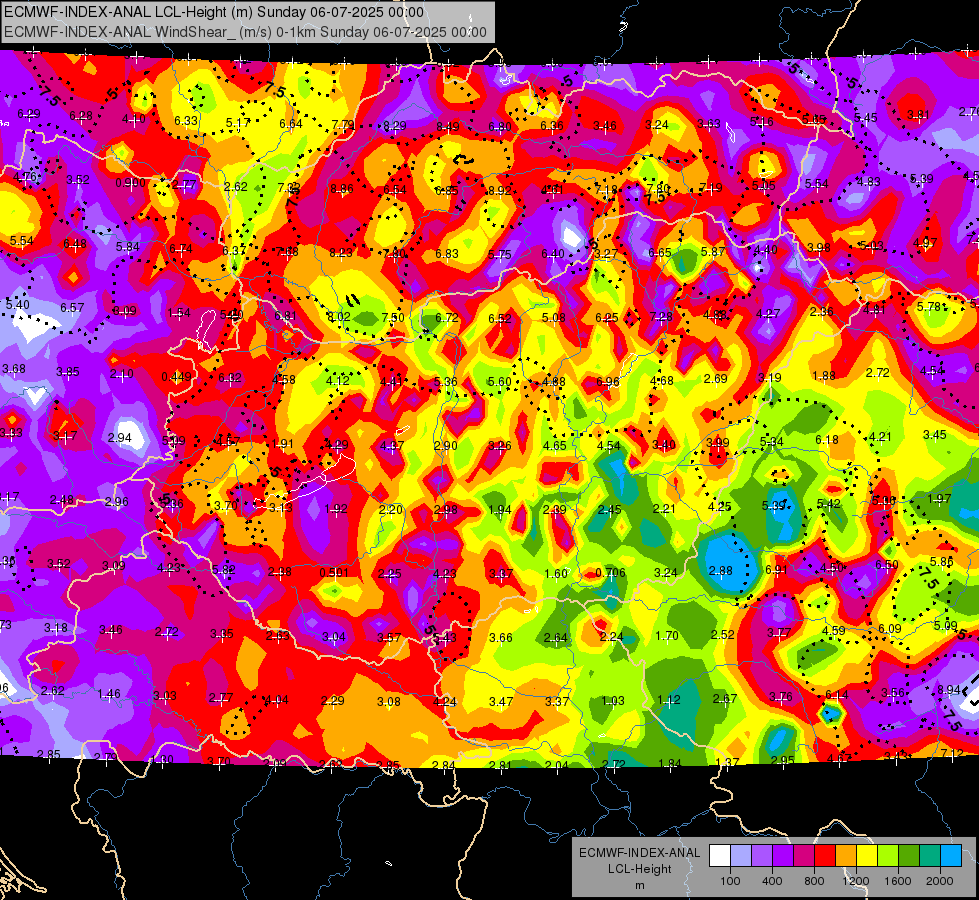
Task: Click the wind shear value 1.60
Action: coord(556,573)
